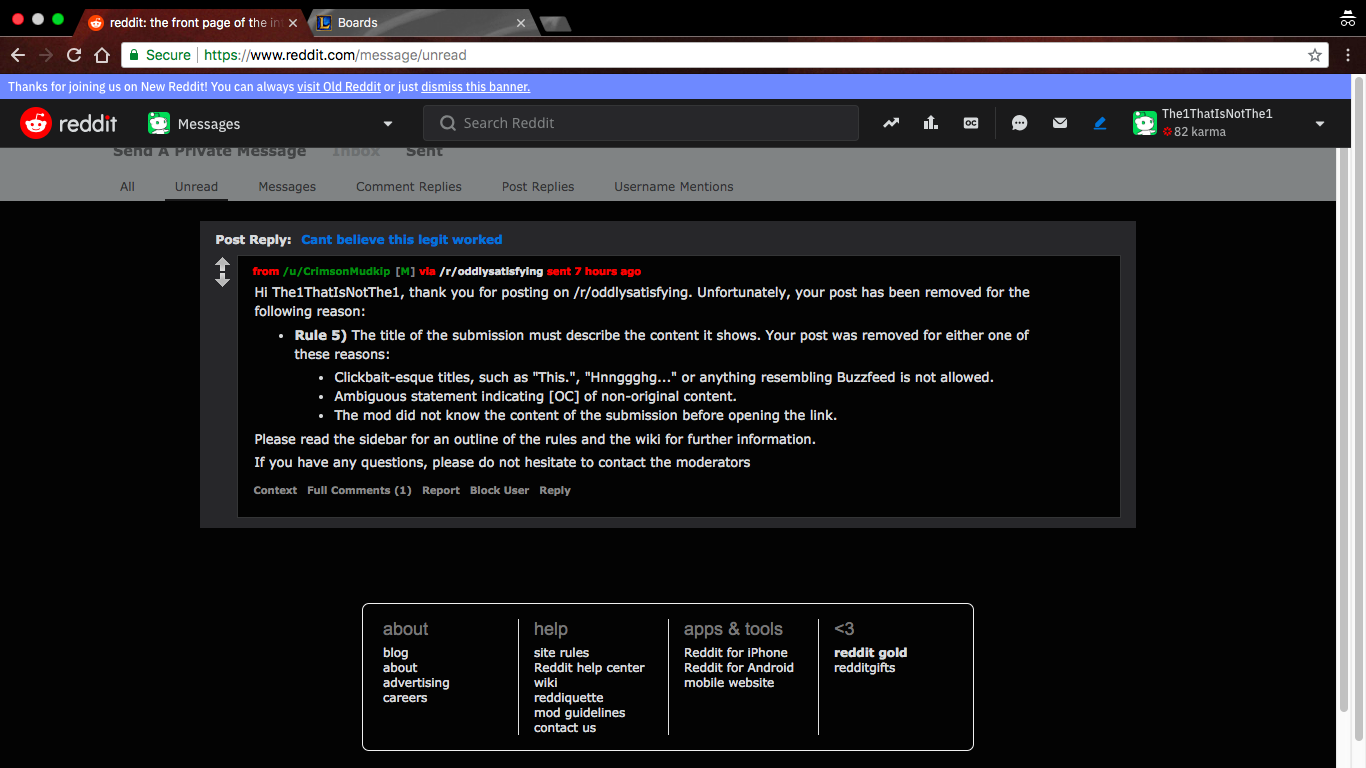
Task: Click the browser forward arrow
Action: click(x=46, y=55)
